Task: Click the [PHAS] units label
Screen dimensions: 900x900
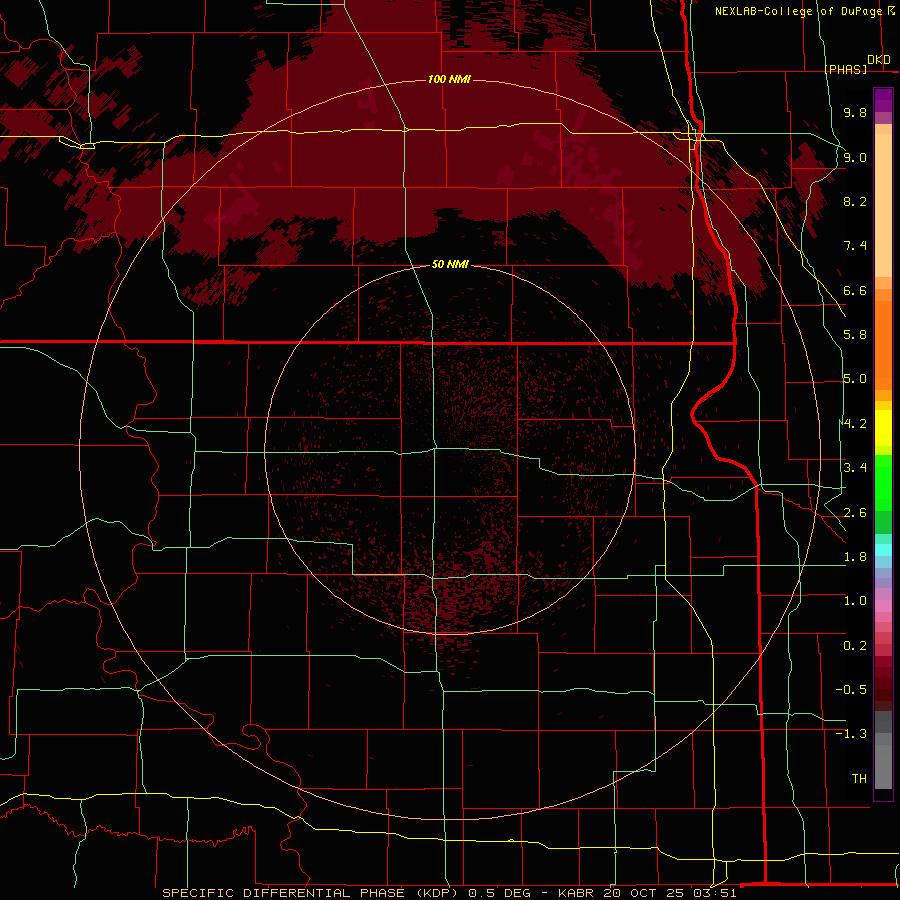Action: (x=846, y=69)
